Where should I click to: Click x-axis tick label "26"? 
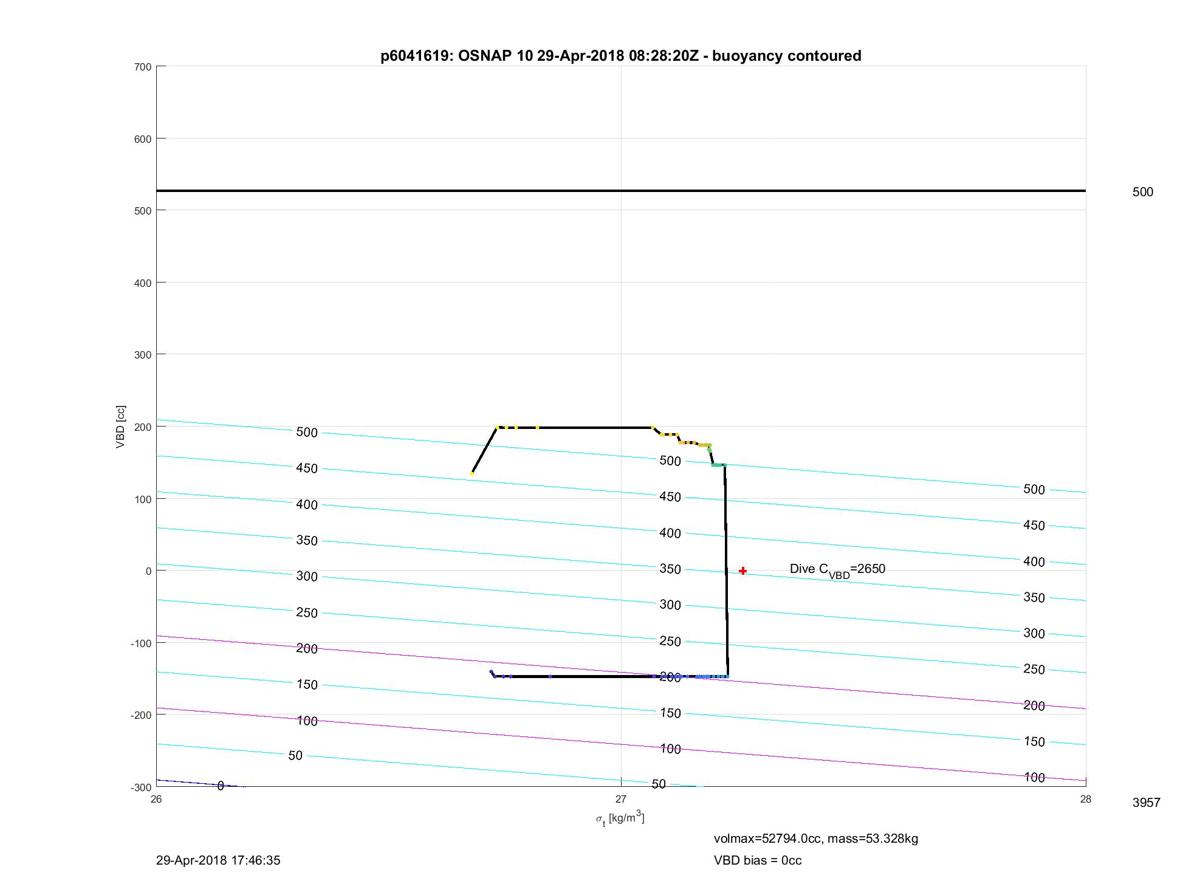click(x=156, y=799)
